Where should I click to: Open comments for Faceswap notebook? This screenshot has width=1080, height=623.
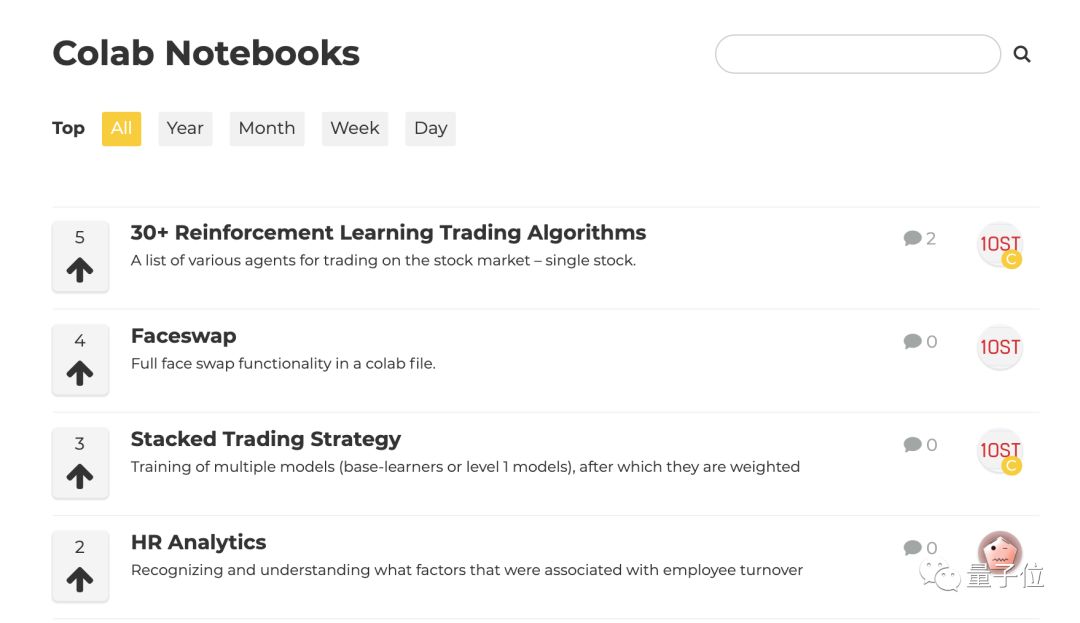coord(919,342)
